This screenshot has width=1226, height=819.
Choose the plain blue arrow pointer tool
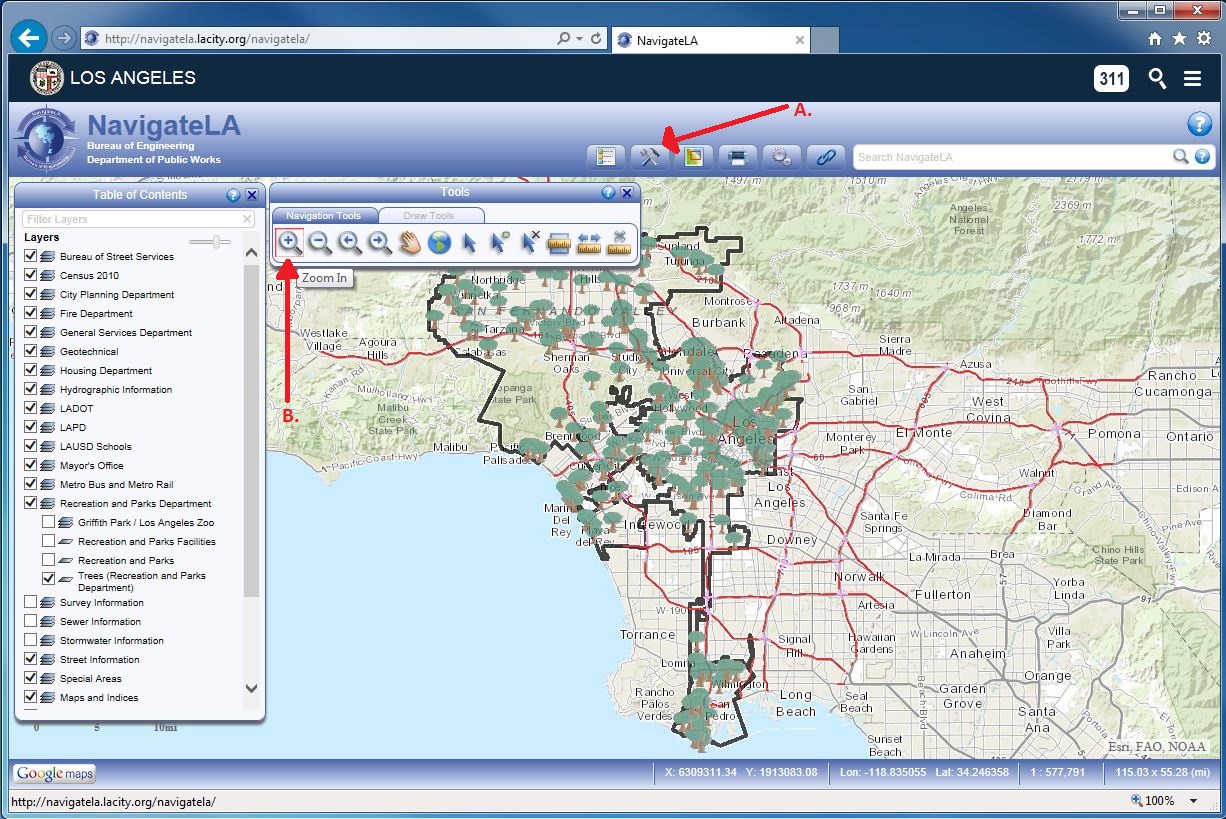click(469, 242)
